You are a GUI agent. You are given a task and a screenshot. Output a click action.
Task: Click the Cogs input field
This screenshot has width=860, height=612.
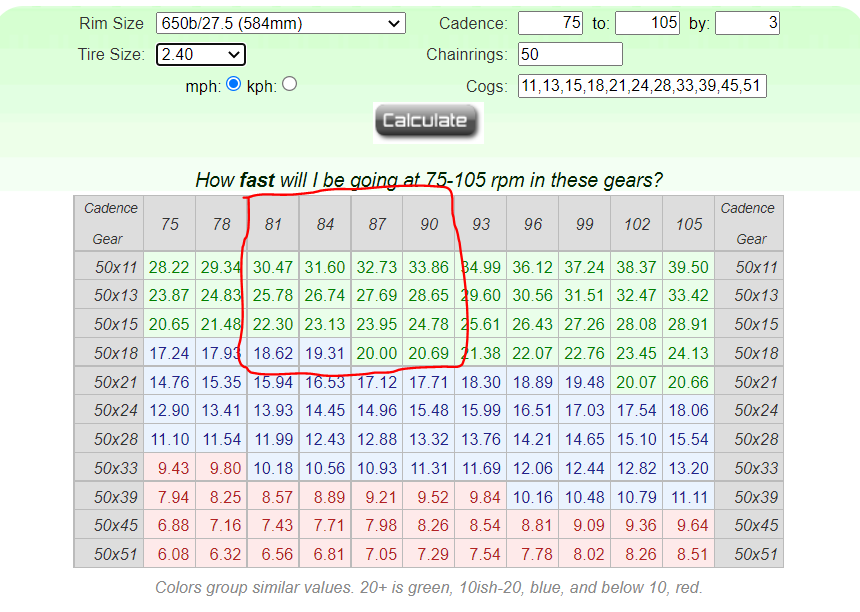point(642,86)
